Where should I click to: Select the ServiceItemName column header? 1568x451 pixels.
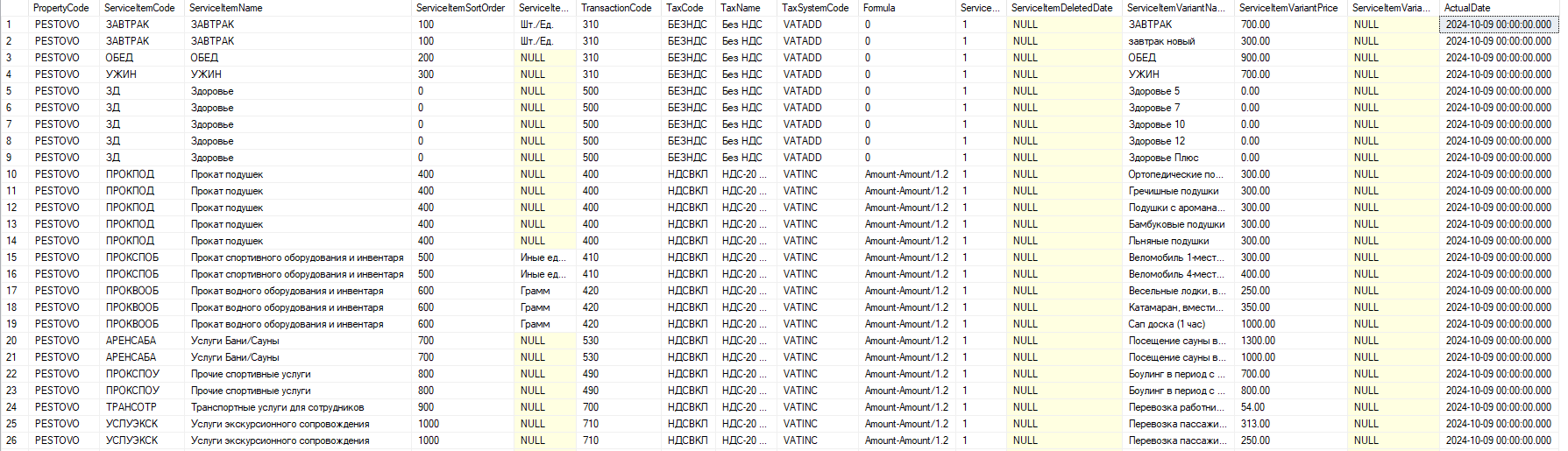pyautogui.click(x=226, y=8)
